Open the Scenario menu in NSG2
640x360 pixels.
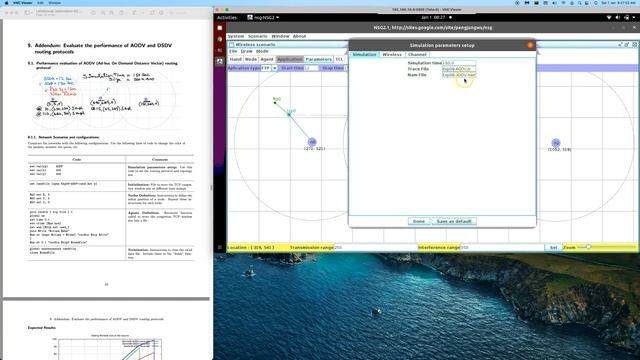pos(258,36)
